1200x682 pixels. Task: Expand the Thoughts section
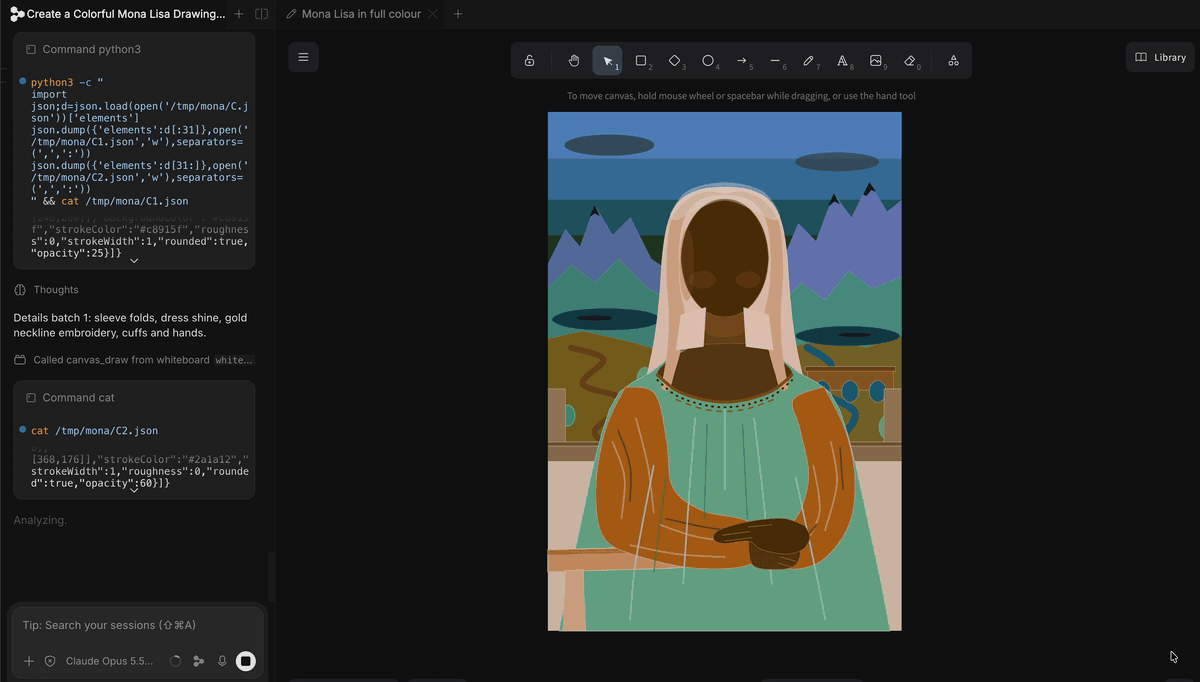click(x=46, y=290)
